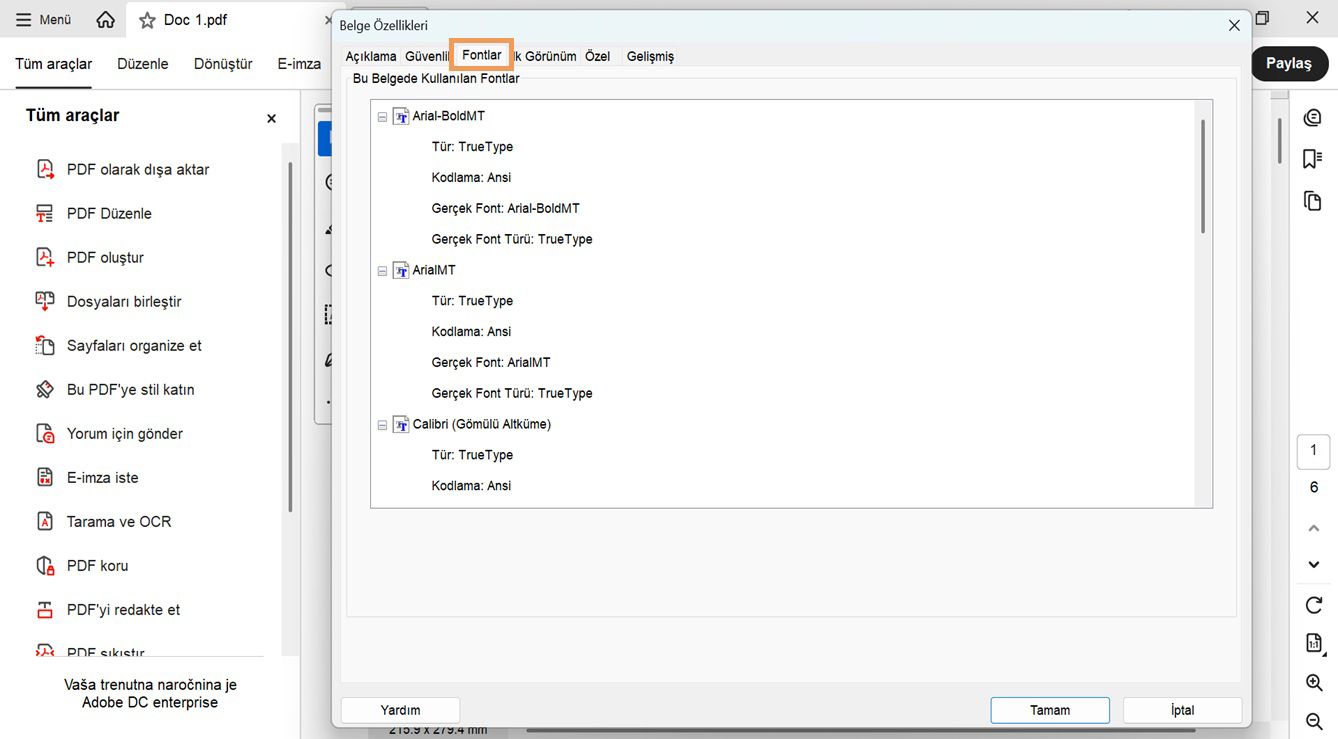Go to next page with down arrow
The width and height of the screenshot is (1338, 739).
pos(1314,565)
